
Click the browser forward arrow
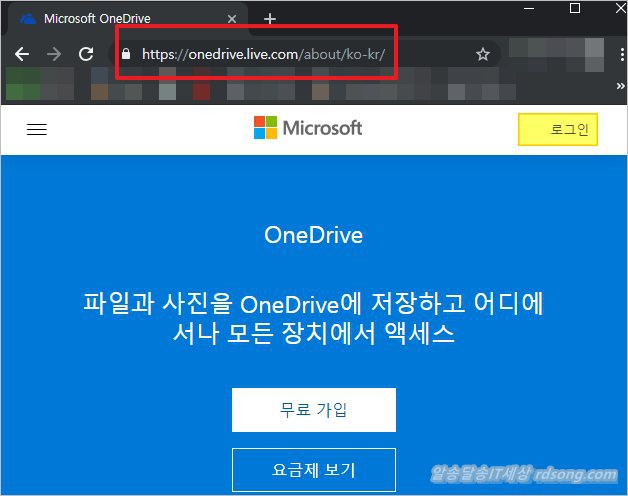click(54, 54)
